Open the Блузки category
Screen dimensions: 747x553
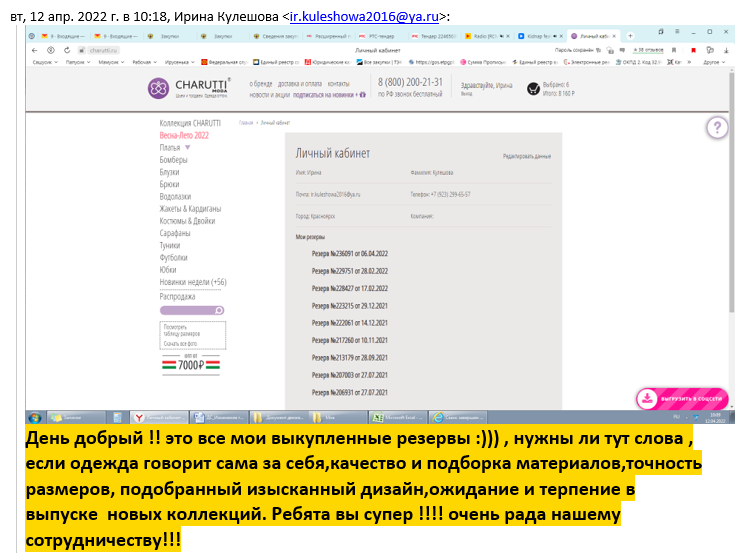click(169, 172)
